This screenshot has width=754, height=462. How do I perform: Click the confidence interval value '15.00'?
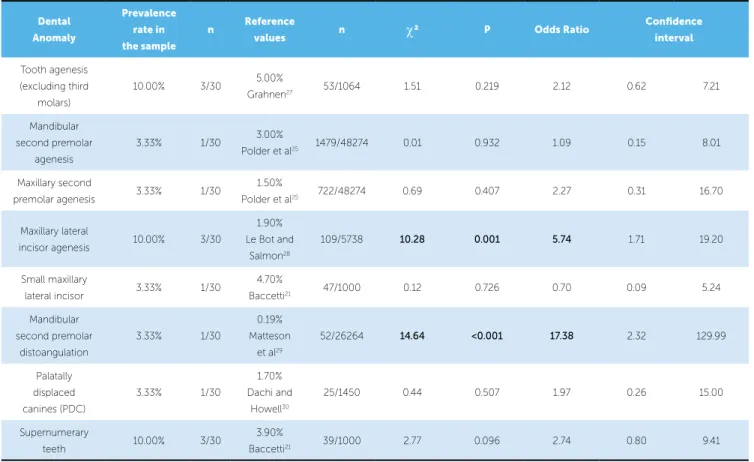tap(711, 392)
